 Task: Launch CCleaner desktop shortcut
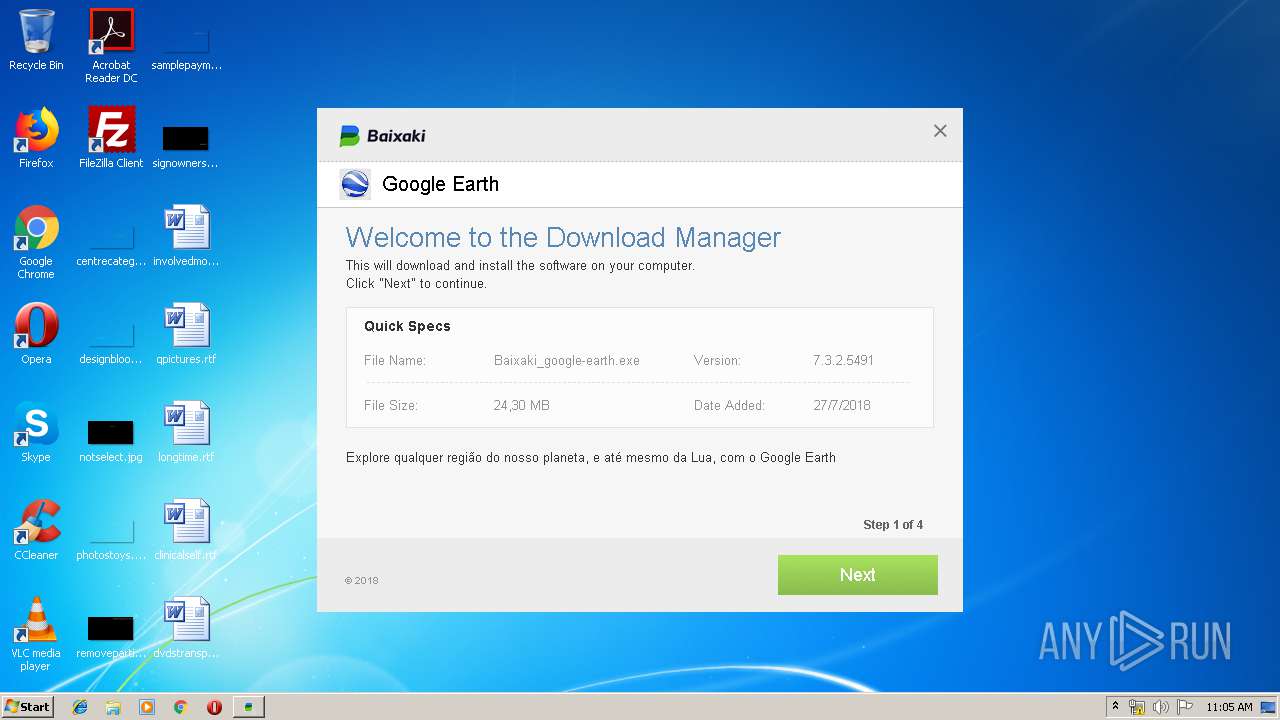point(36,530)
